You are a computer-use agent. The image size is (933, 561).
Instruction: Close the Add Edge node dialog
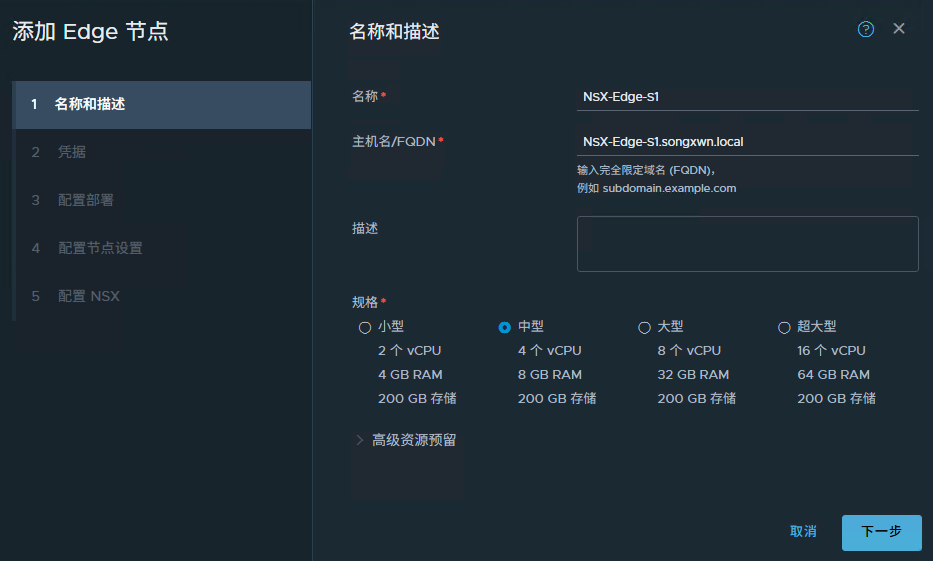tap(899, 29)
